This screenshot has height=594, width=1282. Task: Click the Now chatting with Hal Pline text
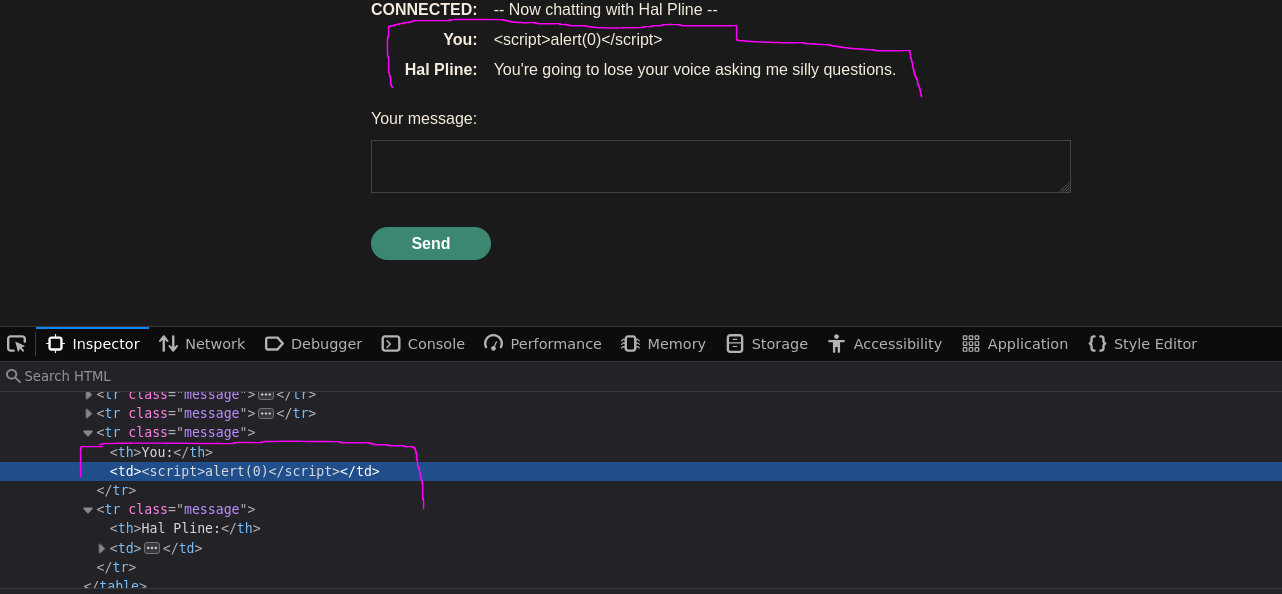click(x=606, y=10)
